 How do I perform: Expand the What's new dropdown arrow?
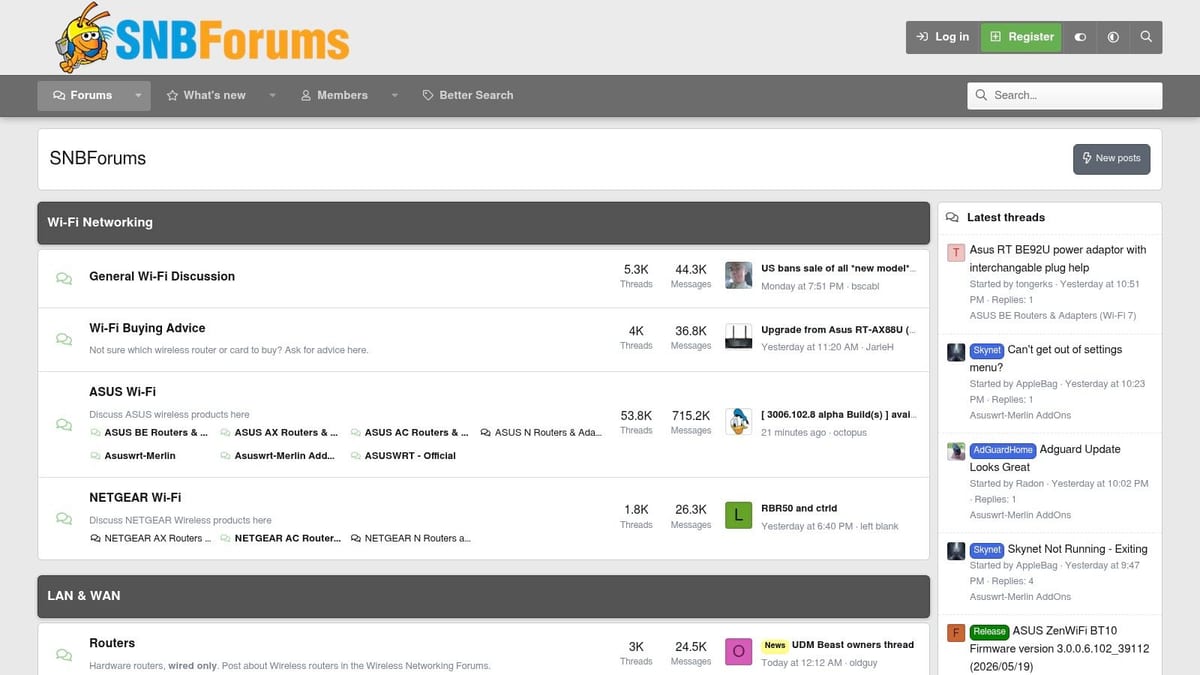271,95
